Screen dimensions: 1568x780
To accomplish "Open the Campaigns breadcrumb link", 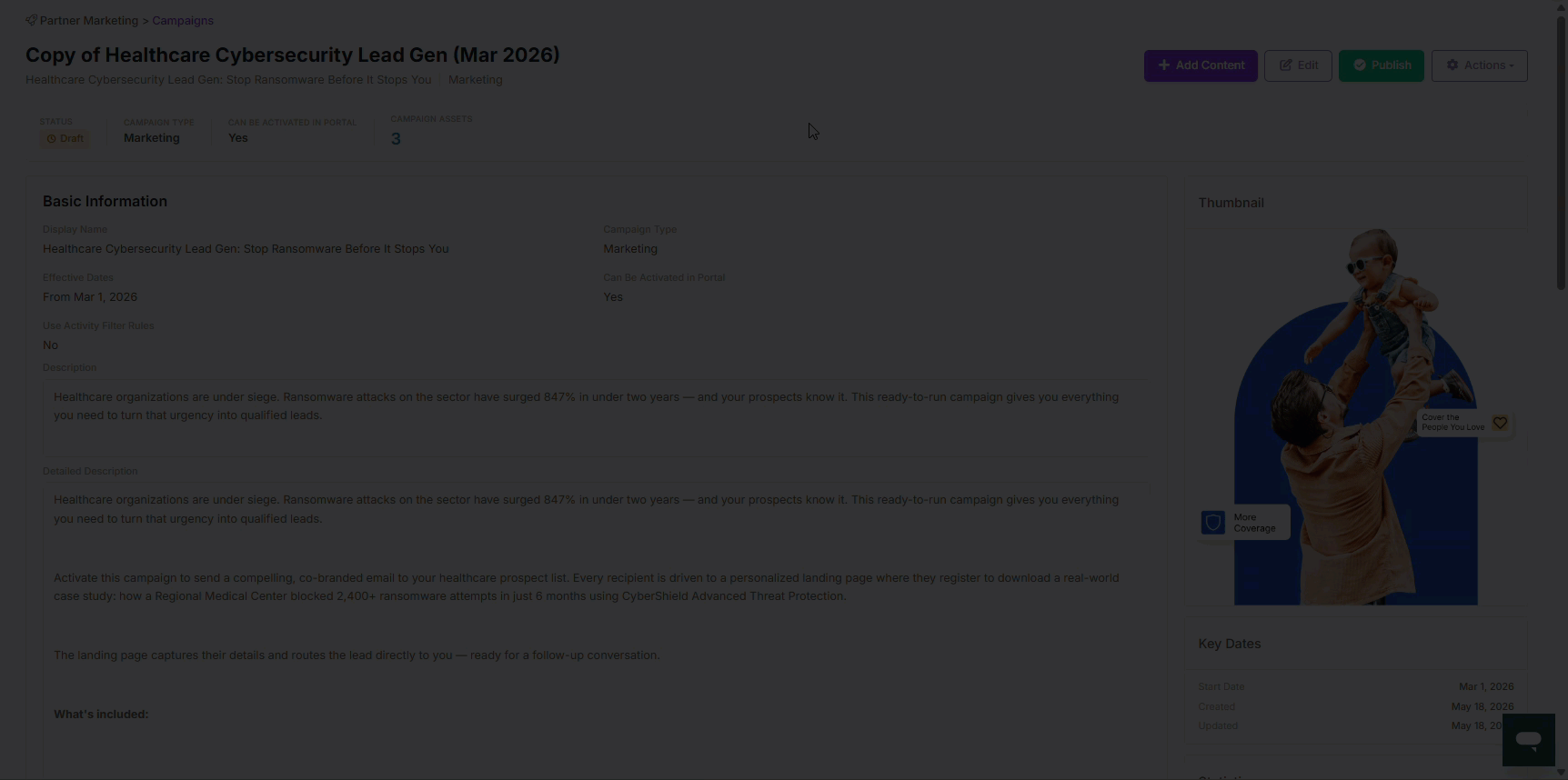I will pos(183,20).
